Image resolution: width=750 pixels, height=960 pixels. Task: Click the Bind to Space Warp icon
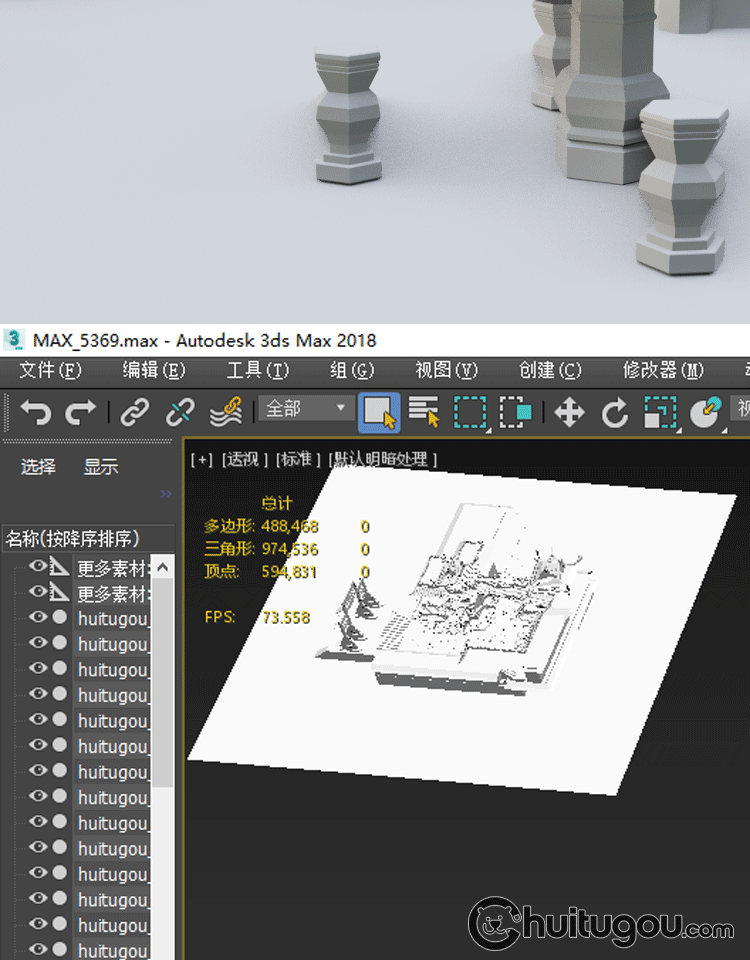click(x=226, y=411)
